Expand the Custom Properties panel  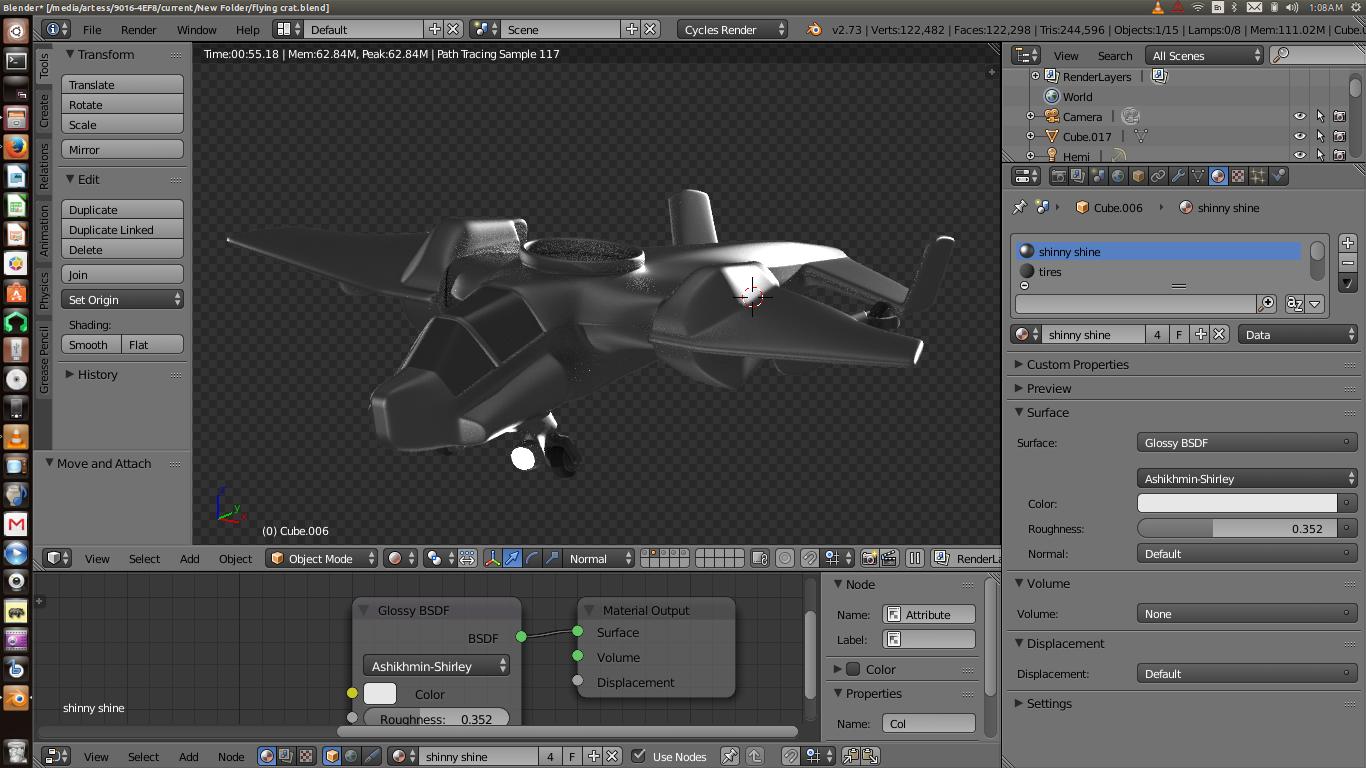tap(1077, 364)
